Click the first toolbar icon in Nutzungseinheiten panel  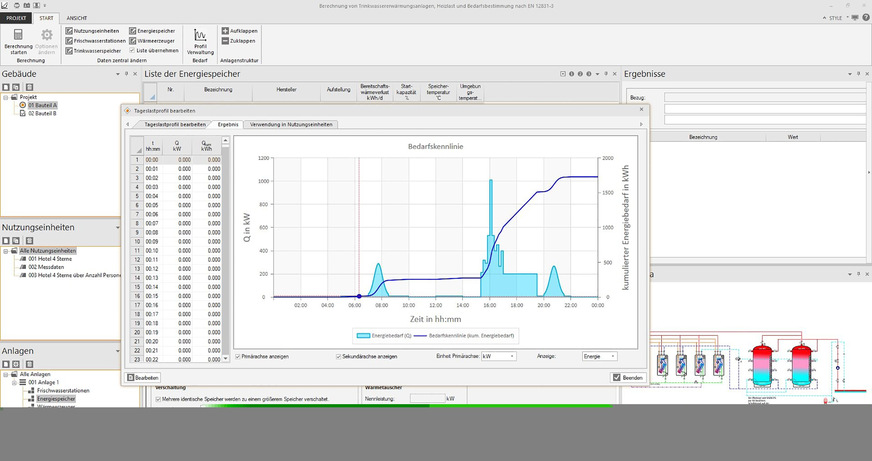point(6,241)
